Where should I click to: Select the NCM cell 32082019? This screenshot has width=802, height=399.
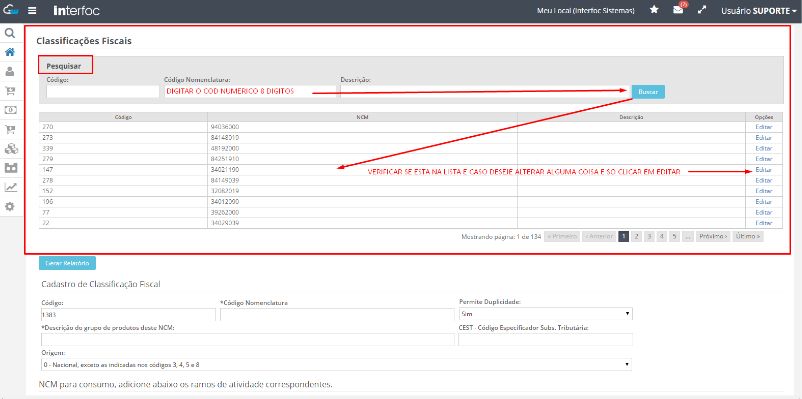coord(362,191)
